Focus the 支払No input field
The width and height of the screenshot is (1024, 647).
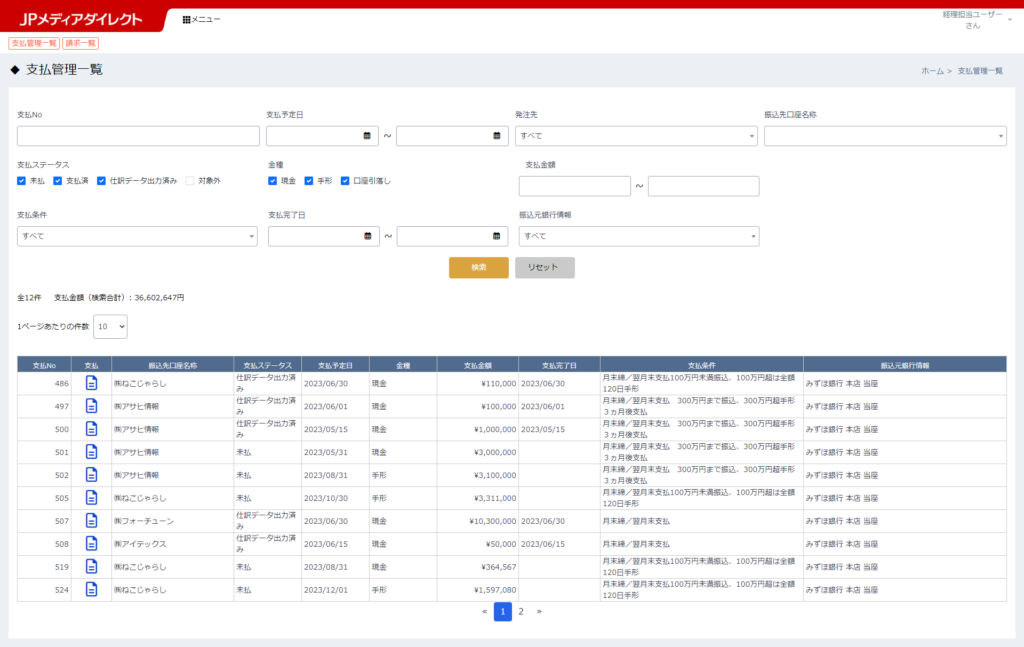138,136
